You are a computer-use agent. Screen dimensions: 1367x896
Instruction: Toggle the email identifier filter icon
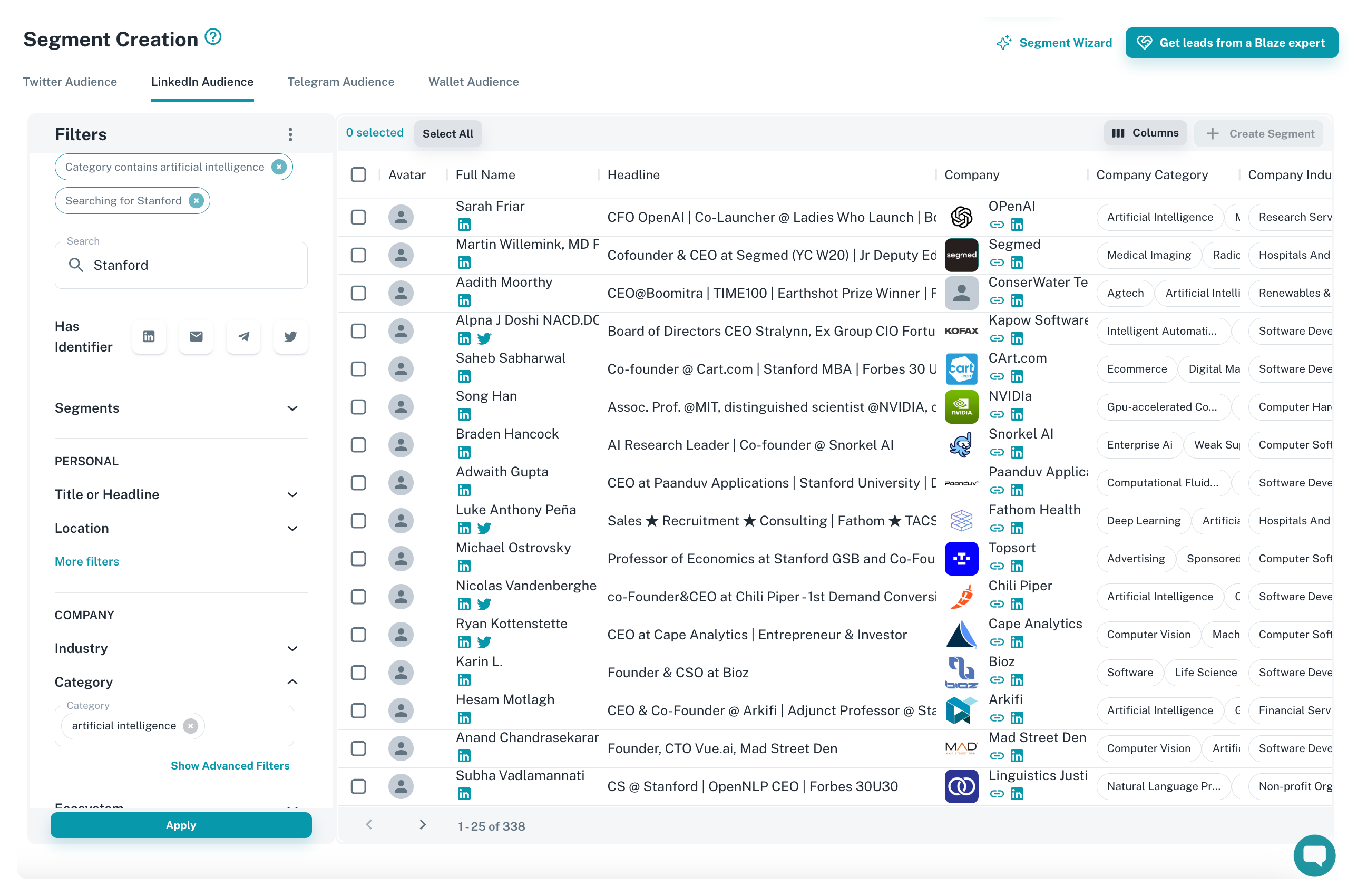tap(196, 337)
